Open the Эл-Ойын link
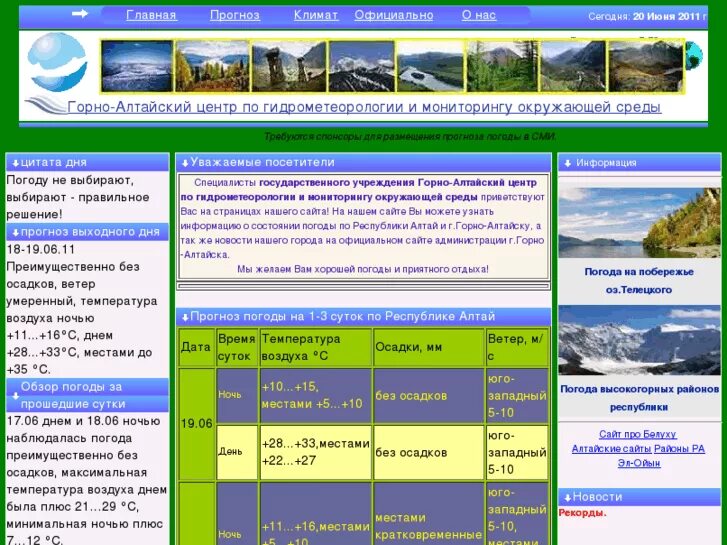This screenshot has width=727, height=545. coord(638,463)
